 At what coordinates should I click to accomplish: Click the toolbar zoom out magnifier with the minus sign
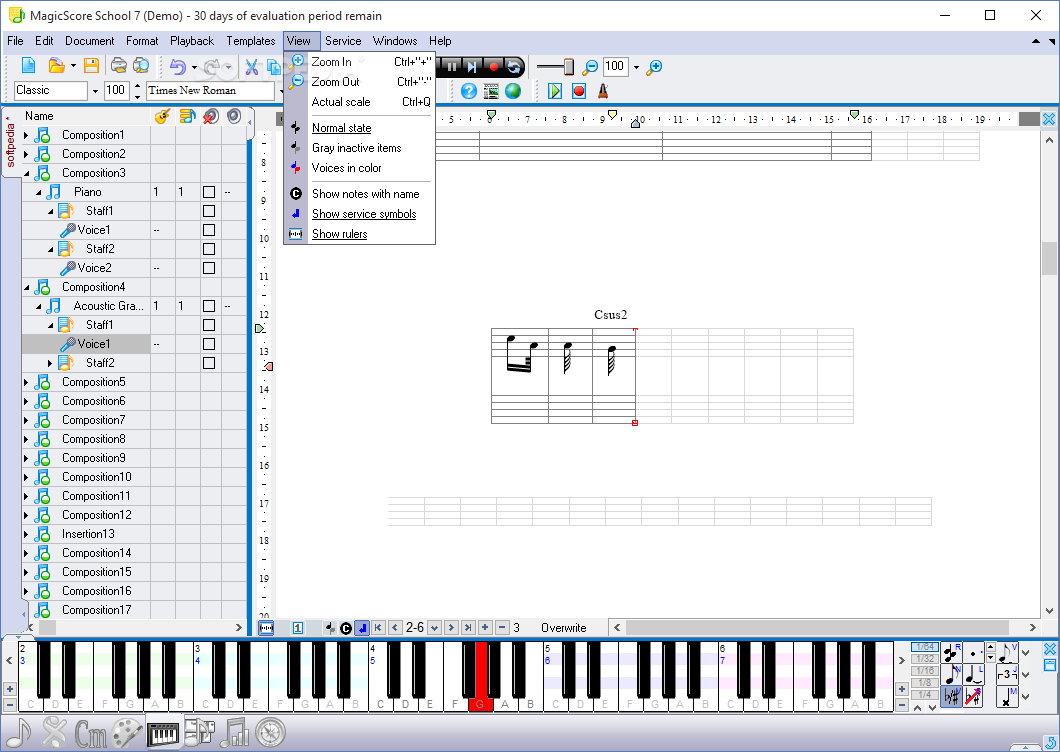(590, 66)
